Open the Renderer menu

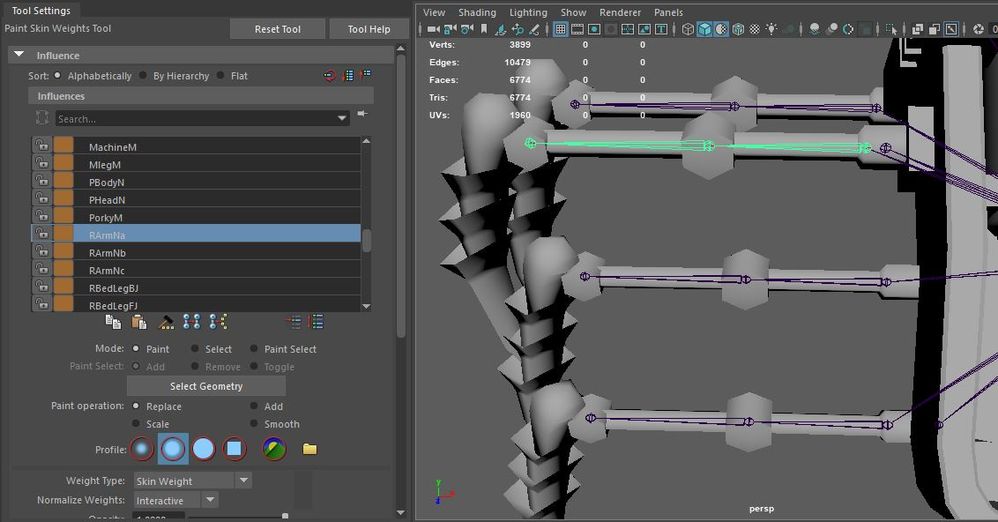620,12
